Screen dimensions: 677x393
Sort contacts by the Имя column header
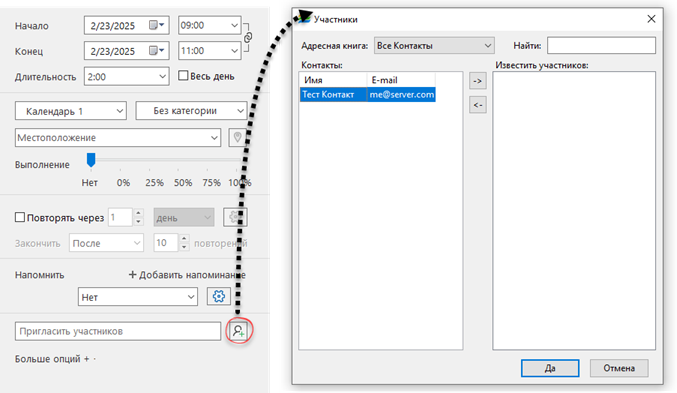coord(333,80)
